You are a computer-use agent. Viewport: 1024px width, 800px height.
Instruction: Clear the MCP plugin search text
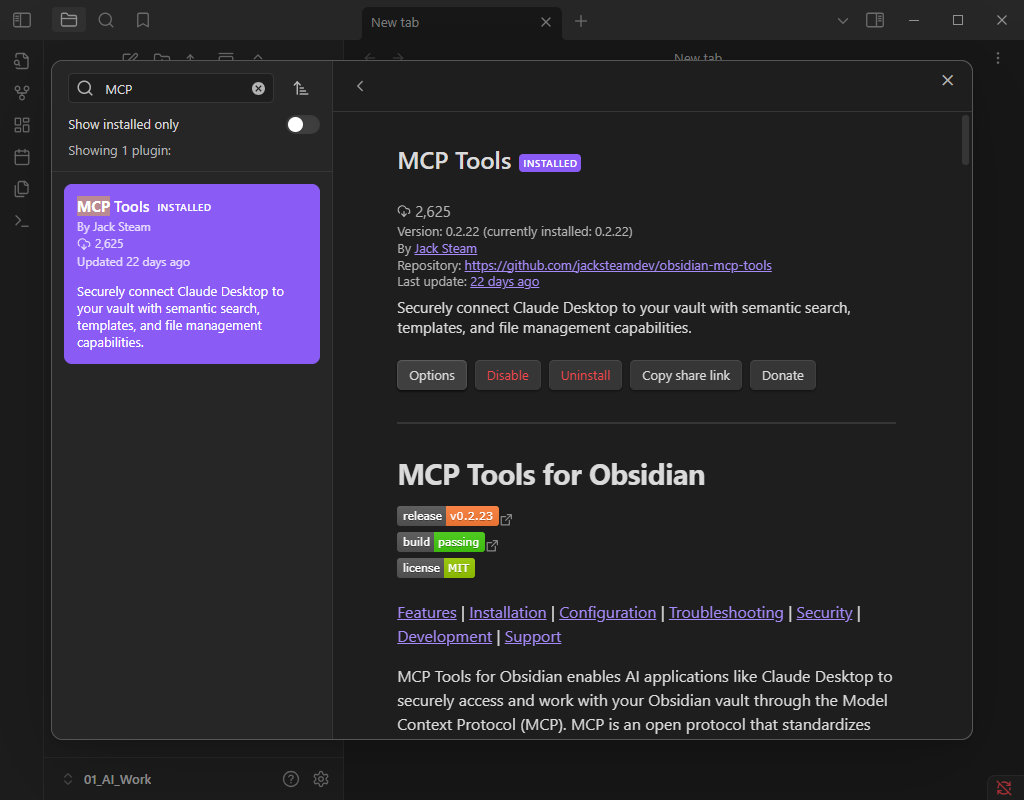259,89
